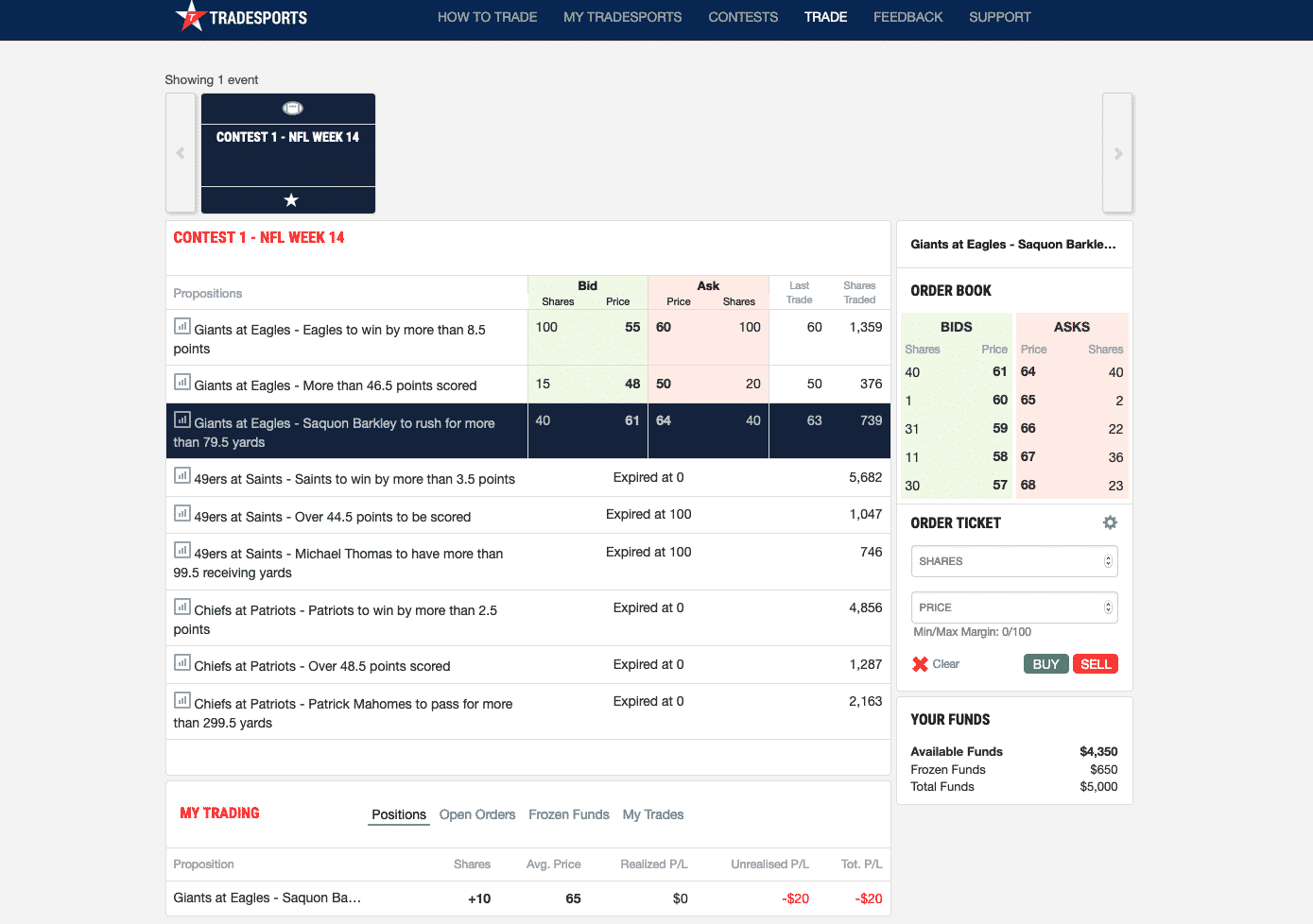Open FEEDBACK page
Viewport: 1313px width, 924px height.
(907, 17)
